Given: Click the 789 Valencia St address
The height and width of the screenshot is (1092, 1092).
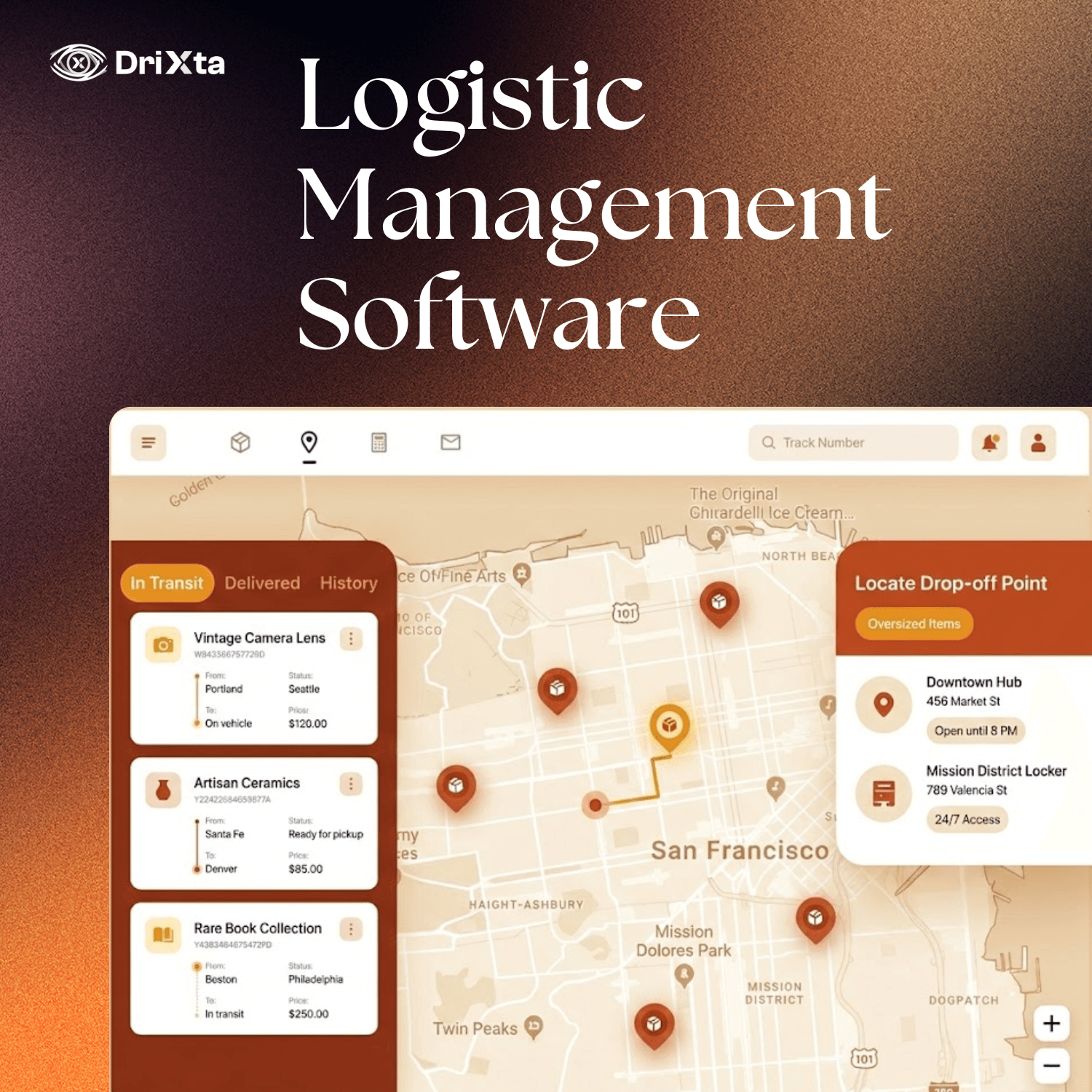Looking at the screenshot, I should pyautogui.click(x=966, y=791).
